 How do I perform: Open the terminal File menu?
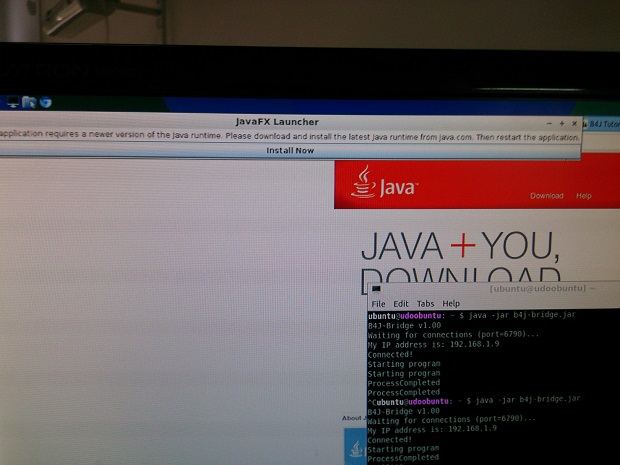378,304
